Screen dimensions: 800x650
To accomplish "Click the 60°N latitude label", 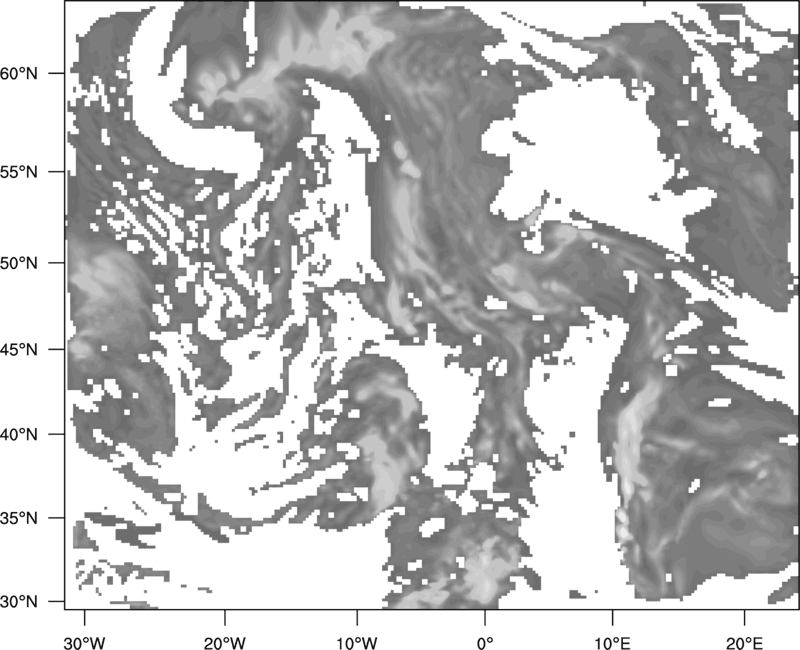I will [19, 73].
